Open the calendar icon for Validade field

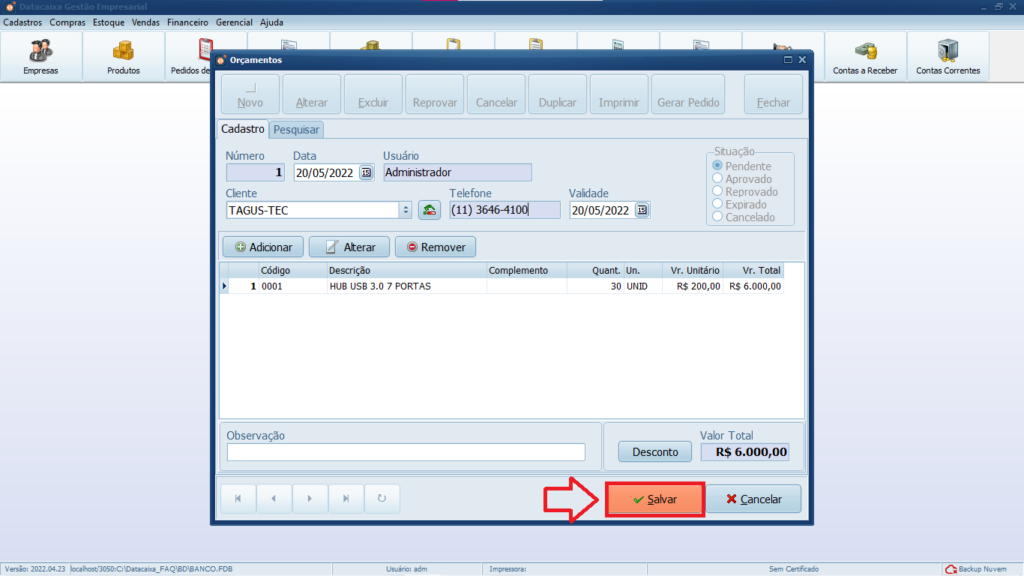pos(642,210)
